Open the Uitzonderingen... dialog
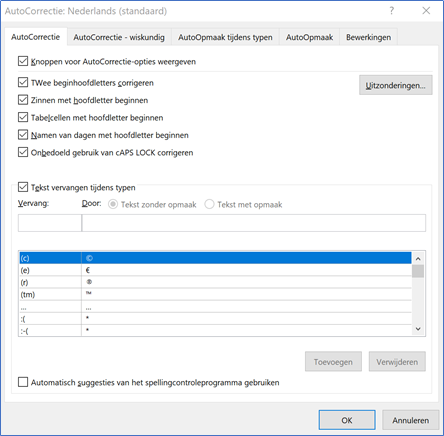Image resolution: width=444 pixels, height=436 pixels. pos(396,85)
